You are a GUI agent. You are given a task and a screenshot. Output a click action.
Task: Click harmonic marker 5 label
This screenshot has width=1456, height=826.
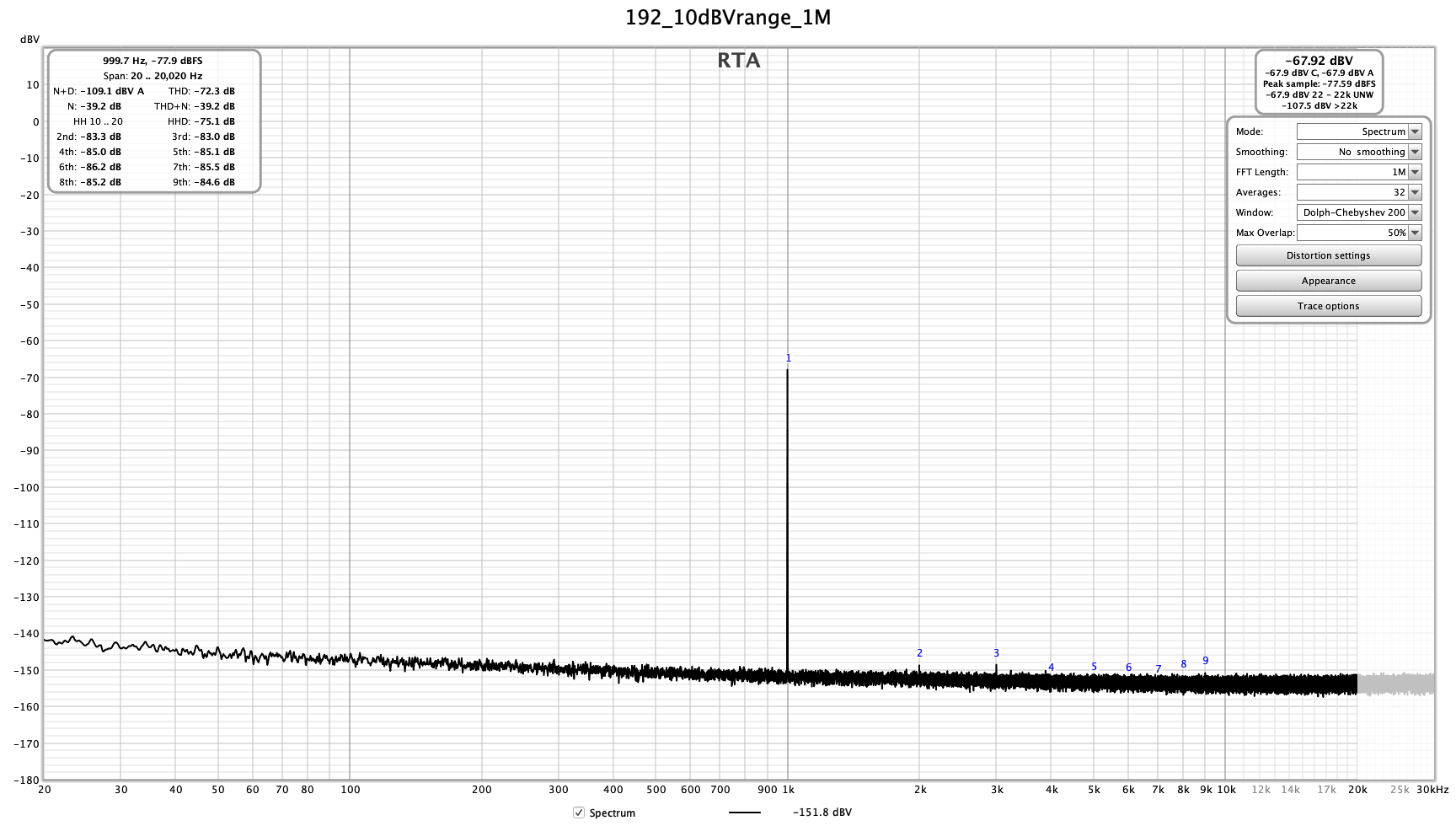point(1094,667)
